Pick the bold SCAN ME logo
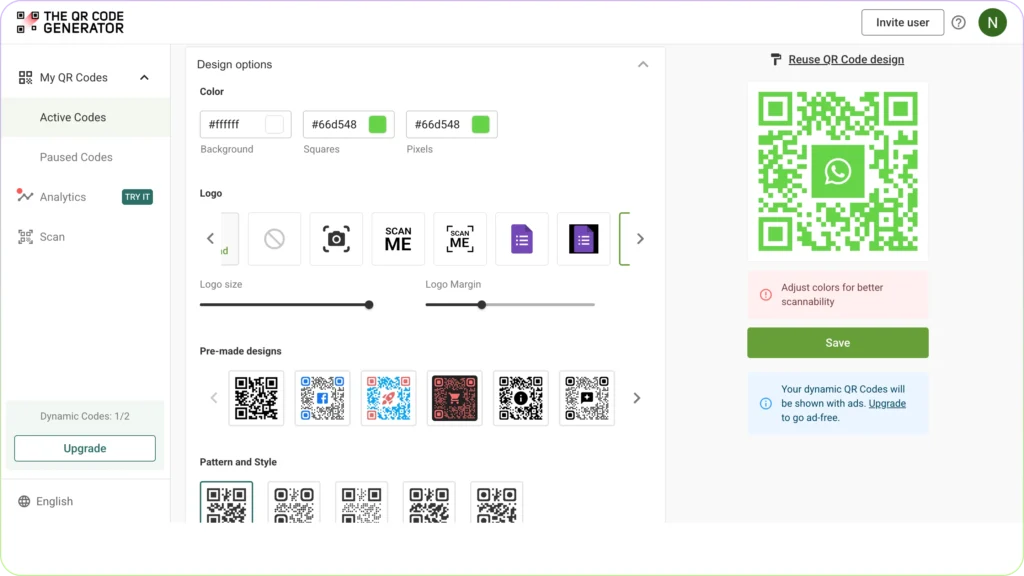The width and height of the screenshot is (1024, 576). point(398,238)
